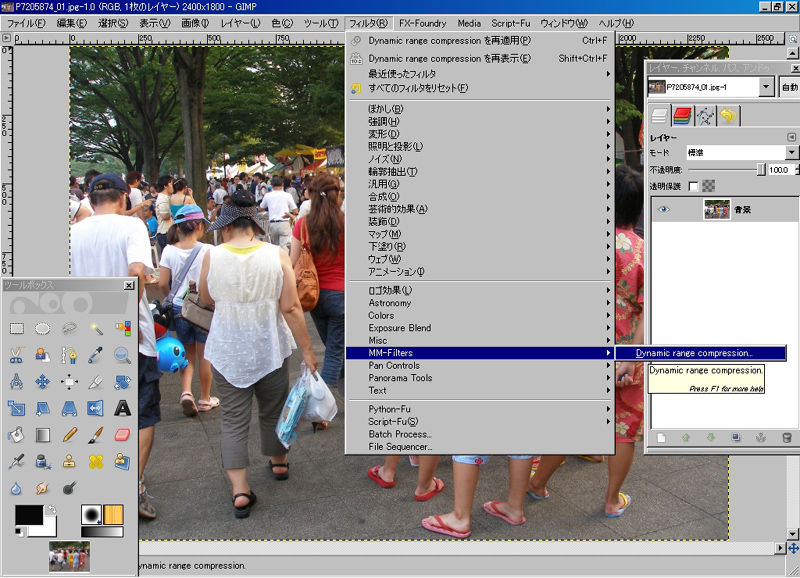Open the FX-Foundry menu
Viewport: 800px width, 578px height.
(422, 23)
